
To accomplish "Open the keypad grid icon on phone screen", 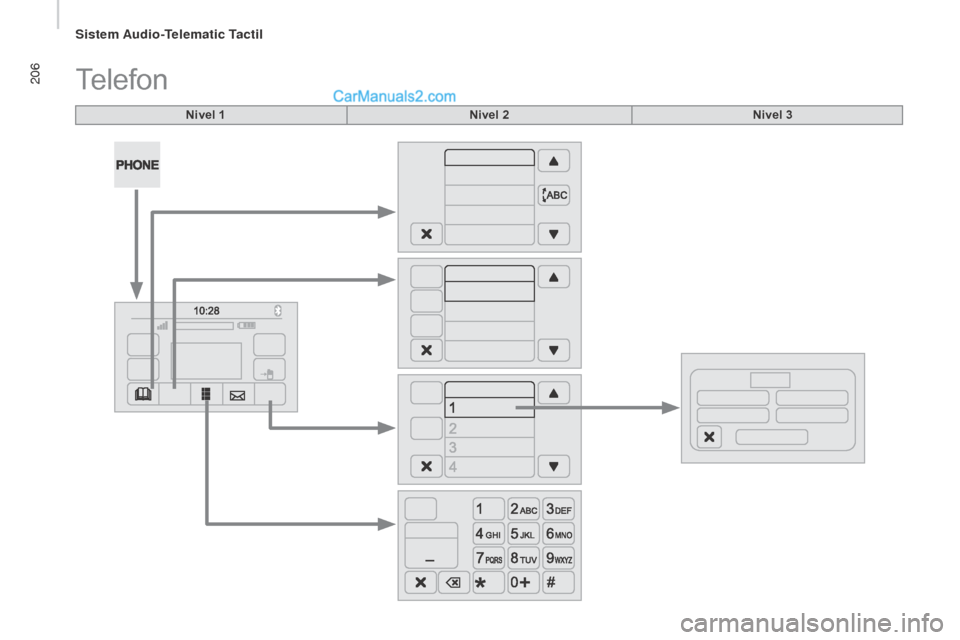I will click(206, 394).
